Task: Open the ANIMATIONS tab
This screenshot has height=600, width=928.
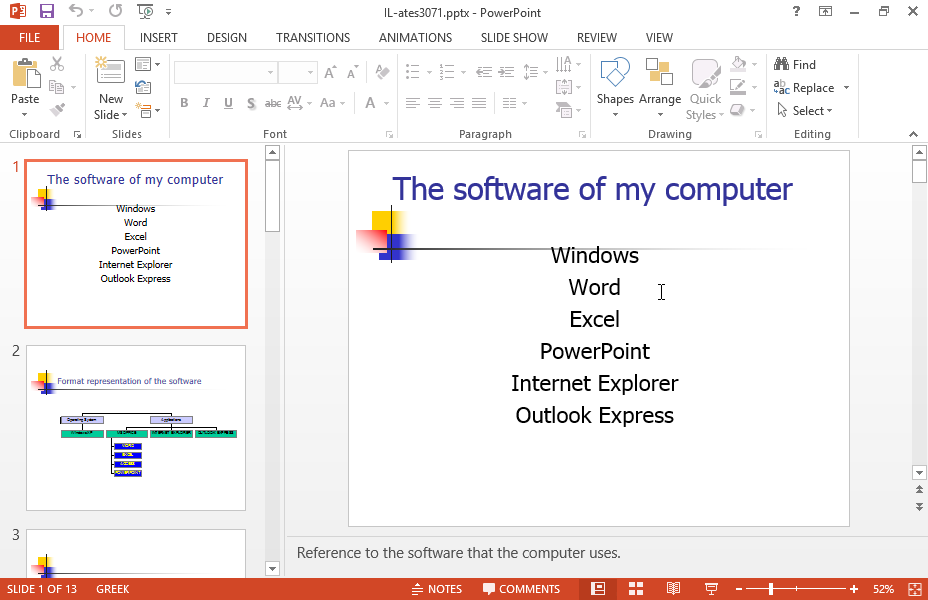Action: [415, 37]
